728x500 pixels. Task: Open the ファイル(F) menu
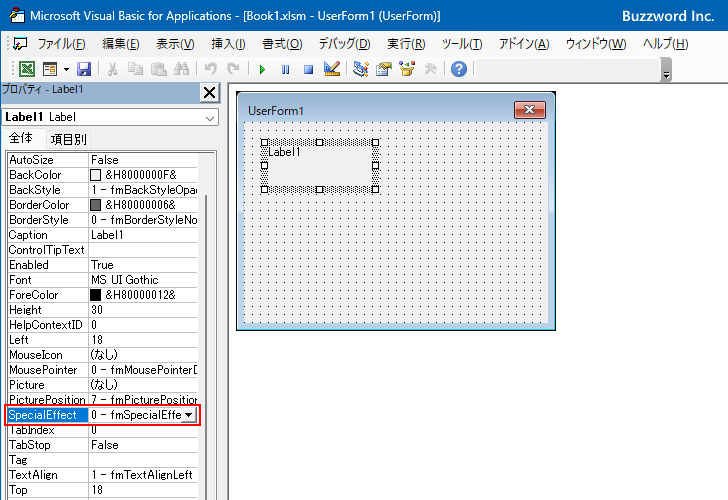[x=61, y=44]
